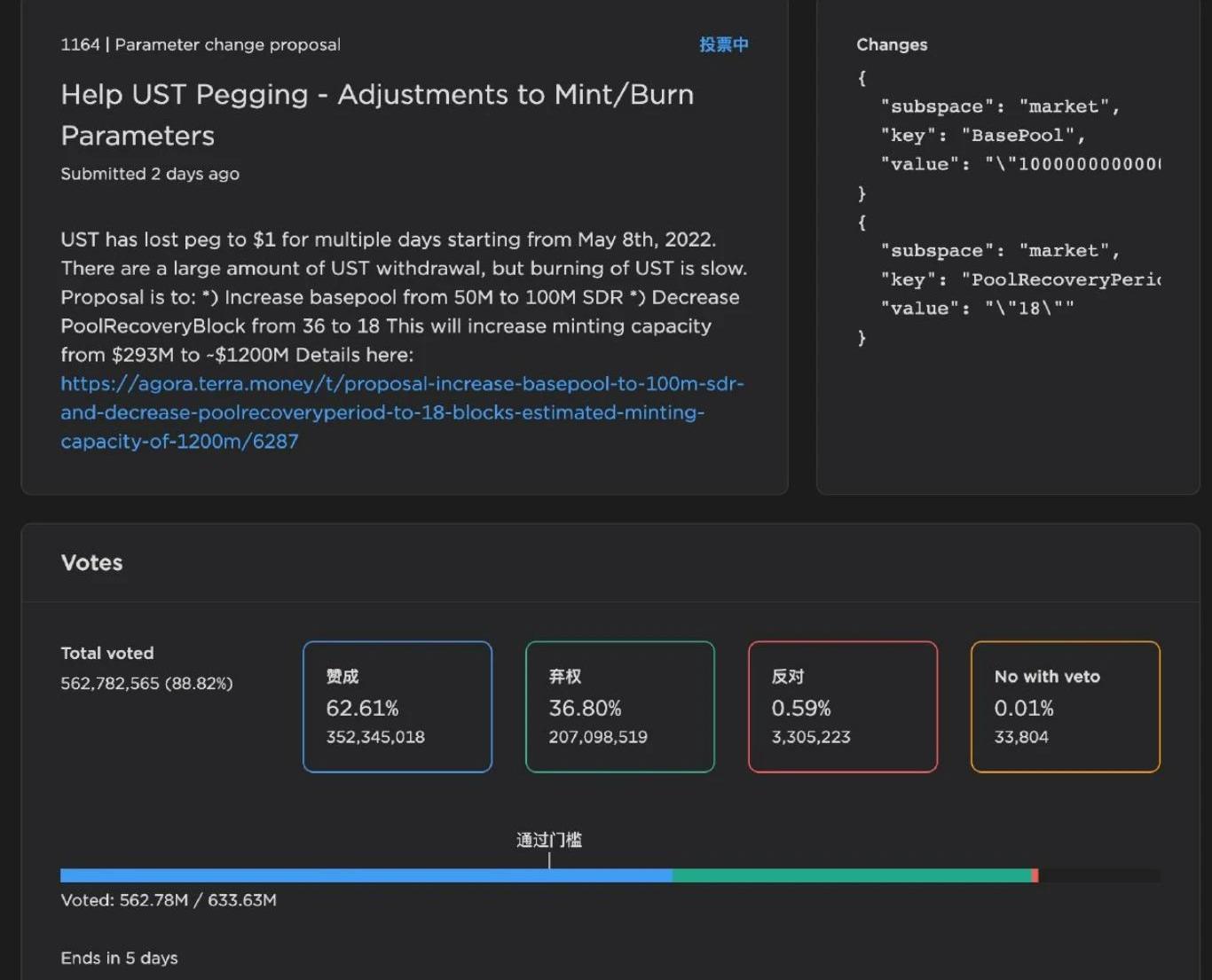Open the agora.terra.money proposal link
The image size is (1212, 980).
(x=402, y=412)
